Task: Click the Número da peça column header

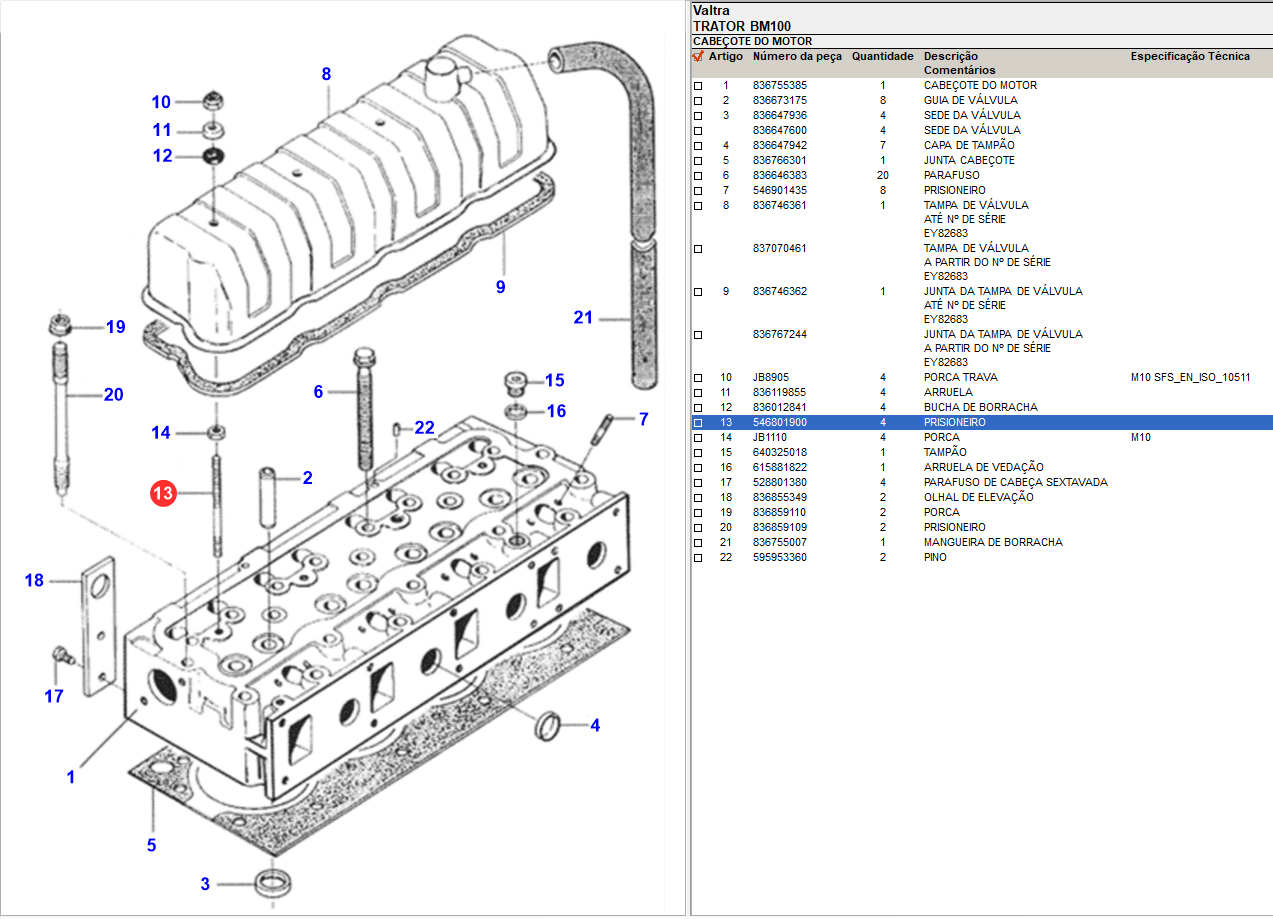Action: [x=797, y=57]
